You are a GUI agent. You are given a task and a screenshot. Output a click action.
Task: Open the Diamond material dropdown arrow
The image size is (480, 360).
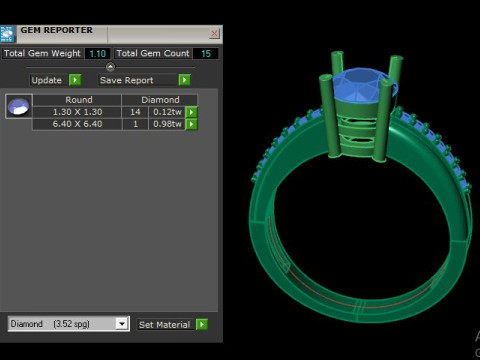click(x=122, y=323)
